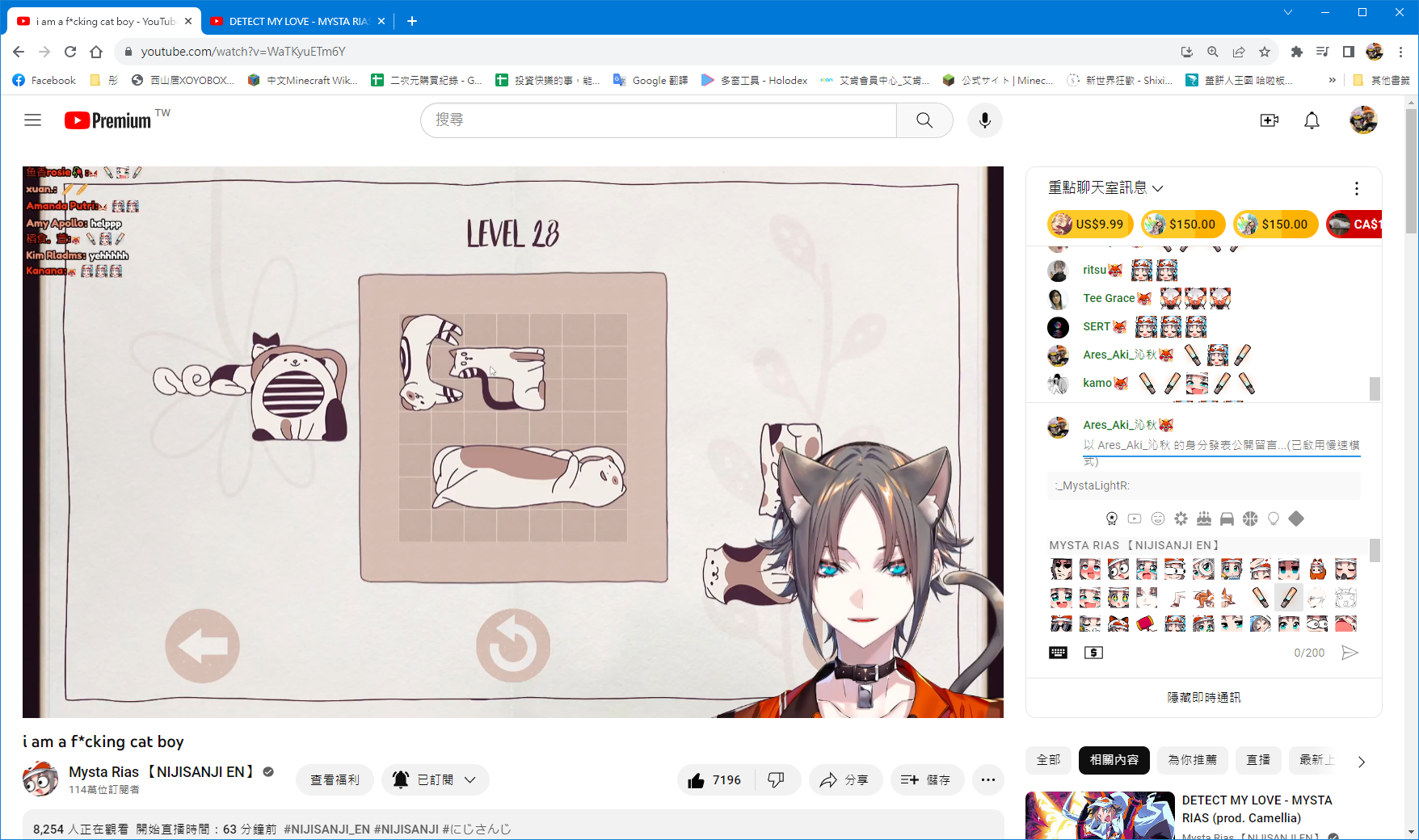Open Facebook bookmark

point(44,80)
